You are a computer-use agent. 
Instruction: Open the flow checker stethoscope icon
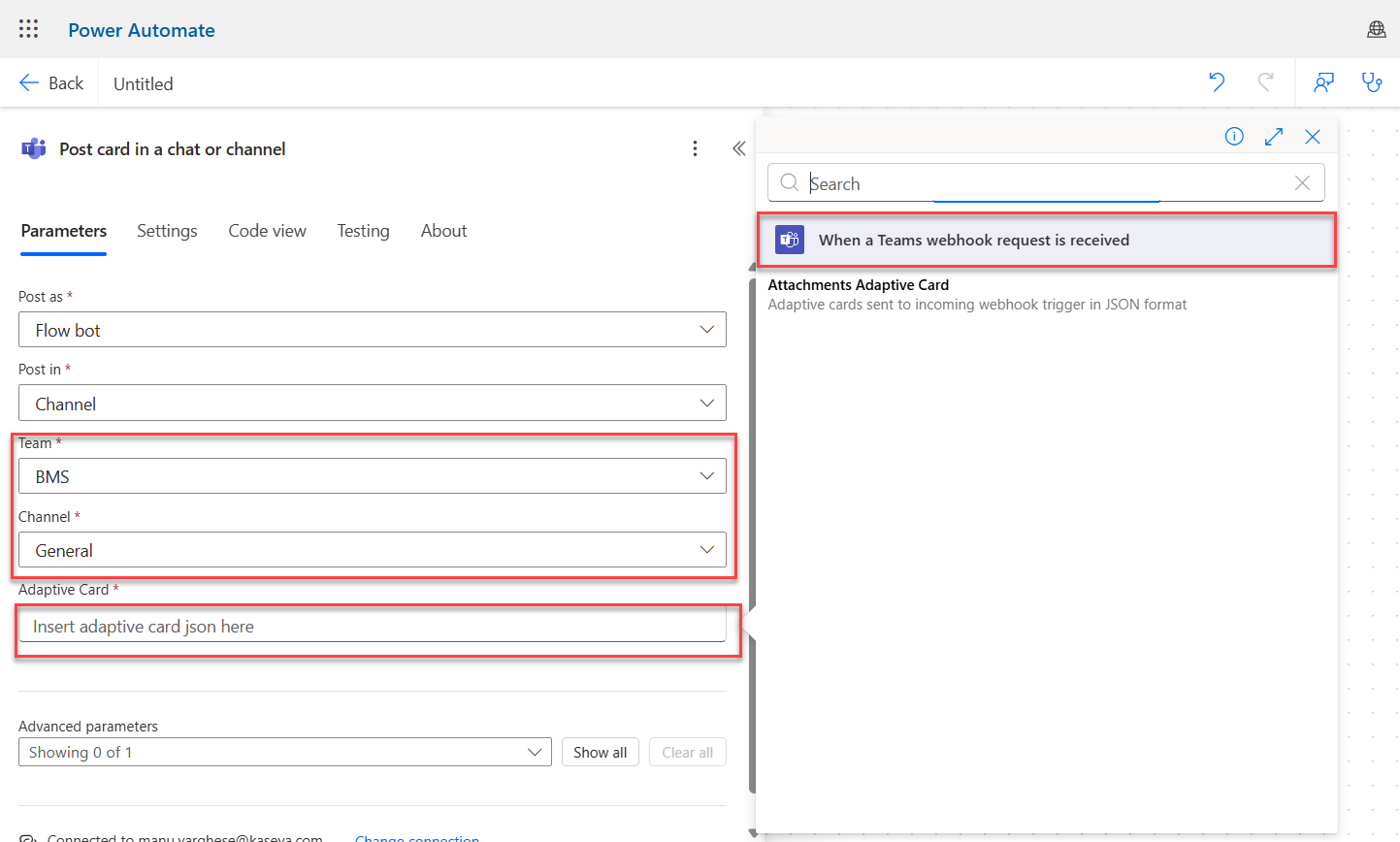click(x=1372, y=82)
